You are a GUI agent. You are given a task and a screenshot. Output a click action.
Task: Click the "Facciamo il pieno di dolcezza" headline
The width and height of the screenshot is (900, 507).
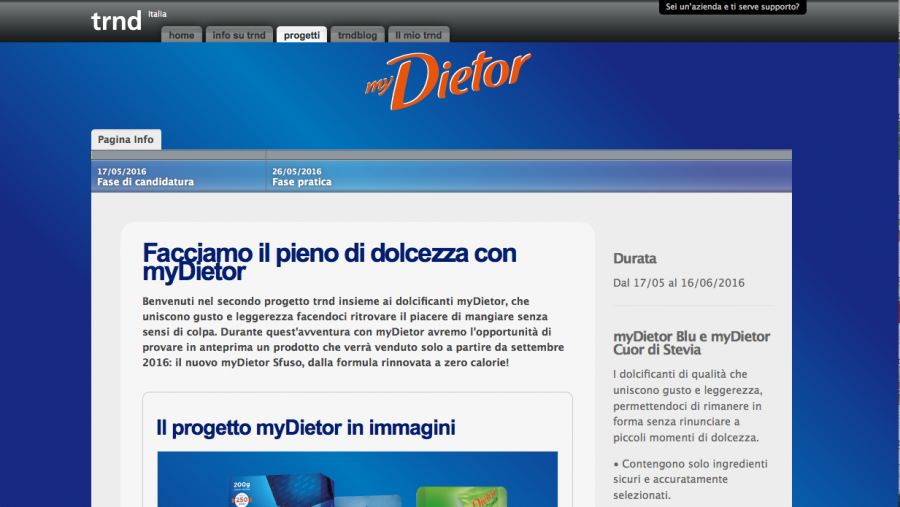coord(329,262)
